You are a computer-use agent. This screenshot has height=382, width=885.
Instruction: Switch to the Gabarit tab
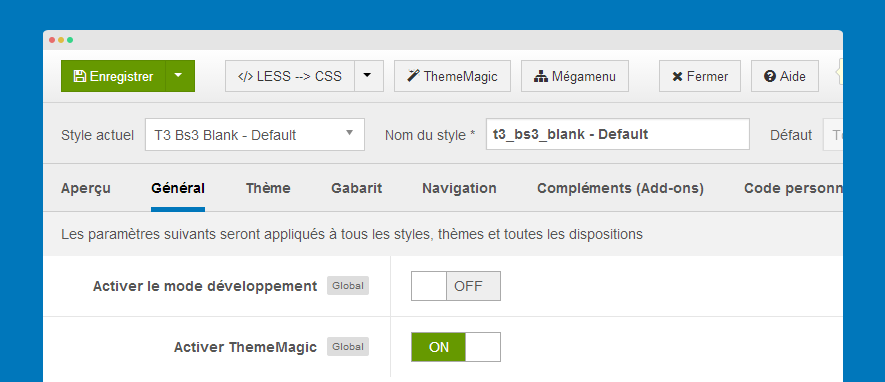(357, 188)
